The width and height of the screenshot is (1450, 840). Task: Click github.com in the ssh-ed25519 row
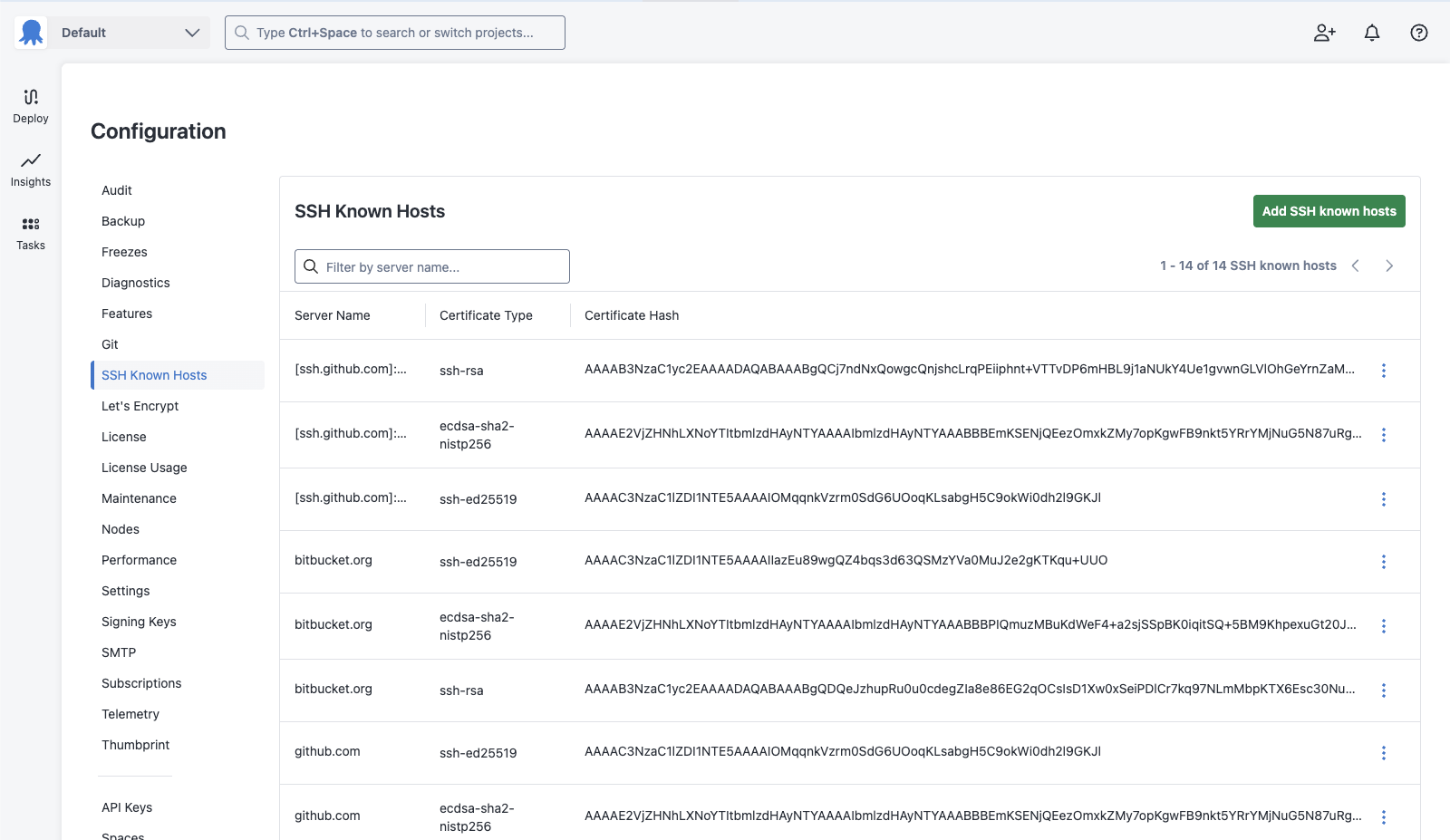(x=327, y=751)
